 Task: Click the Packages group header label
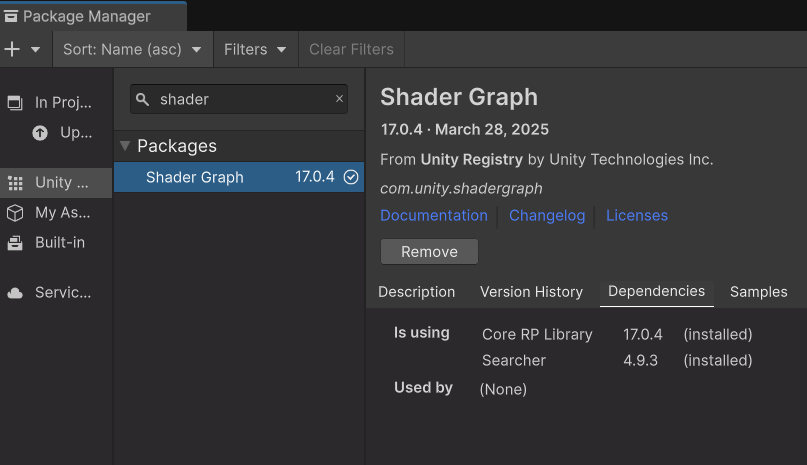tap(177, 146)
